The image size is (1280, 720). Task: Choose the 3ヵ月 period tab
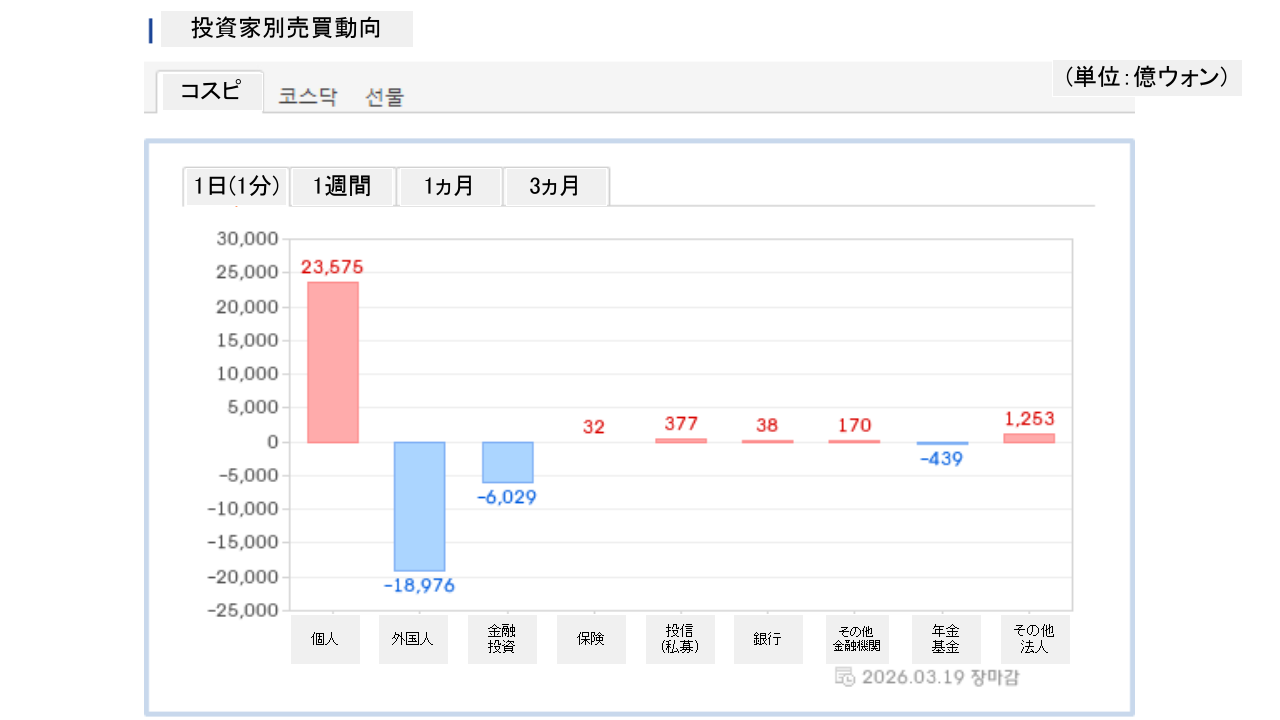tap(556, 186)
